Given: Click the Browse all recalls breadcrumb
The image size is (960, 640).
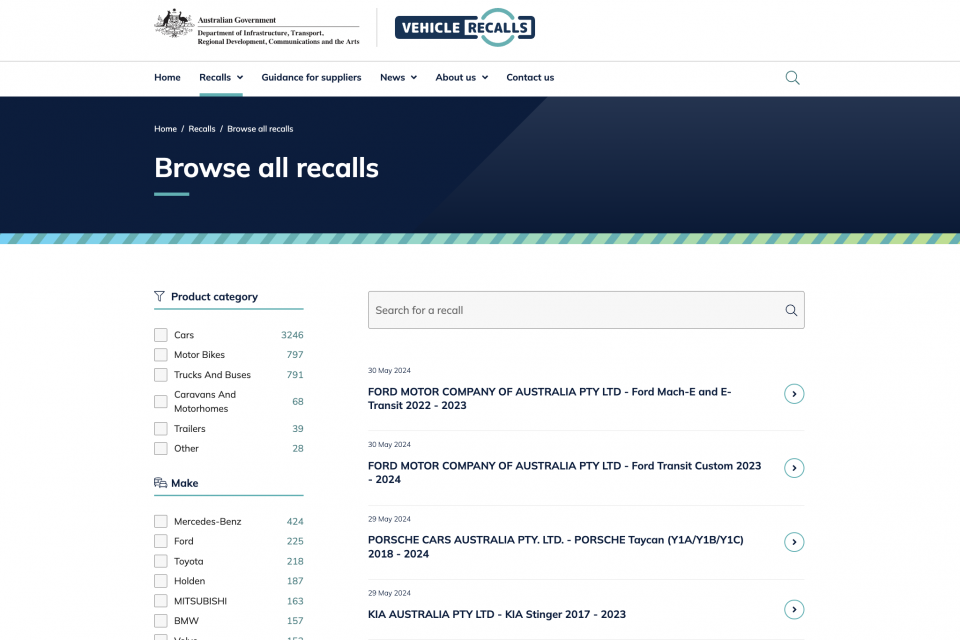Looking at the screenshot, I should (x=260, y=129).
